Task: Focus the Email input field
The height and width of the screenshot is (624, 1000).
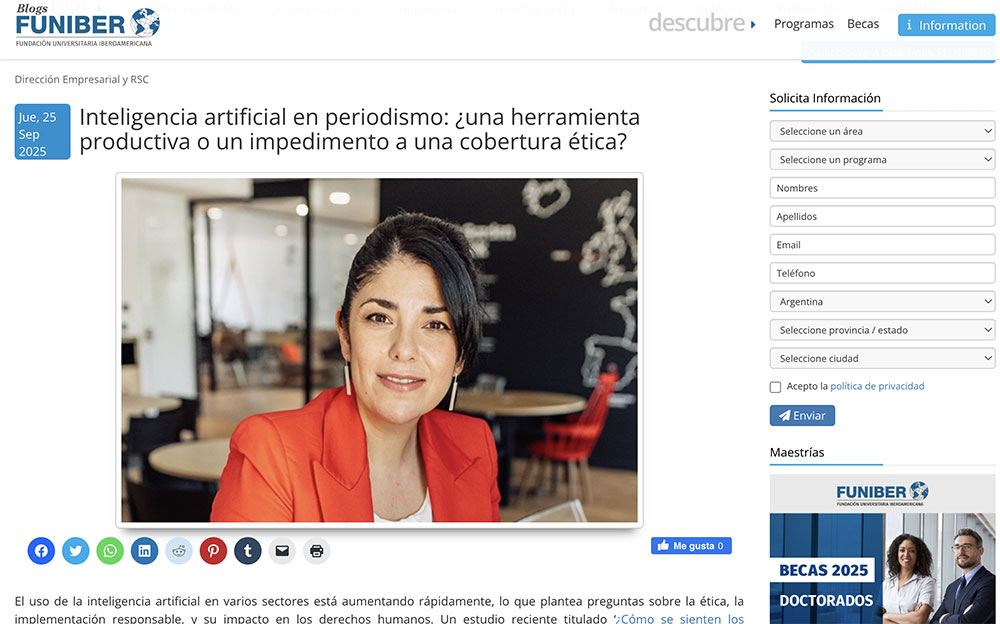Action: coord(882,244)
